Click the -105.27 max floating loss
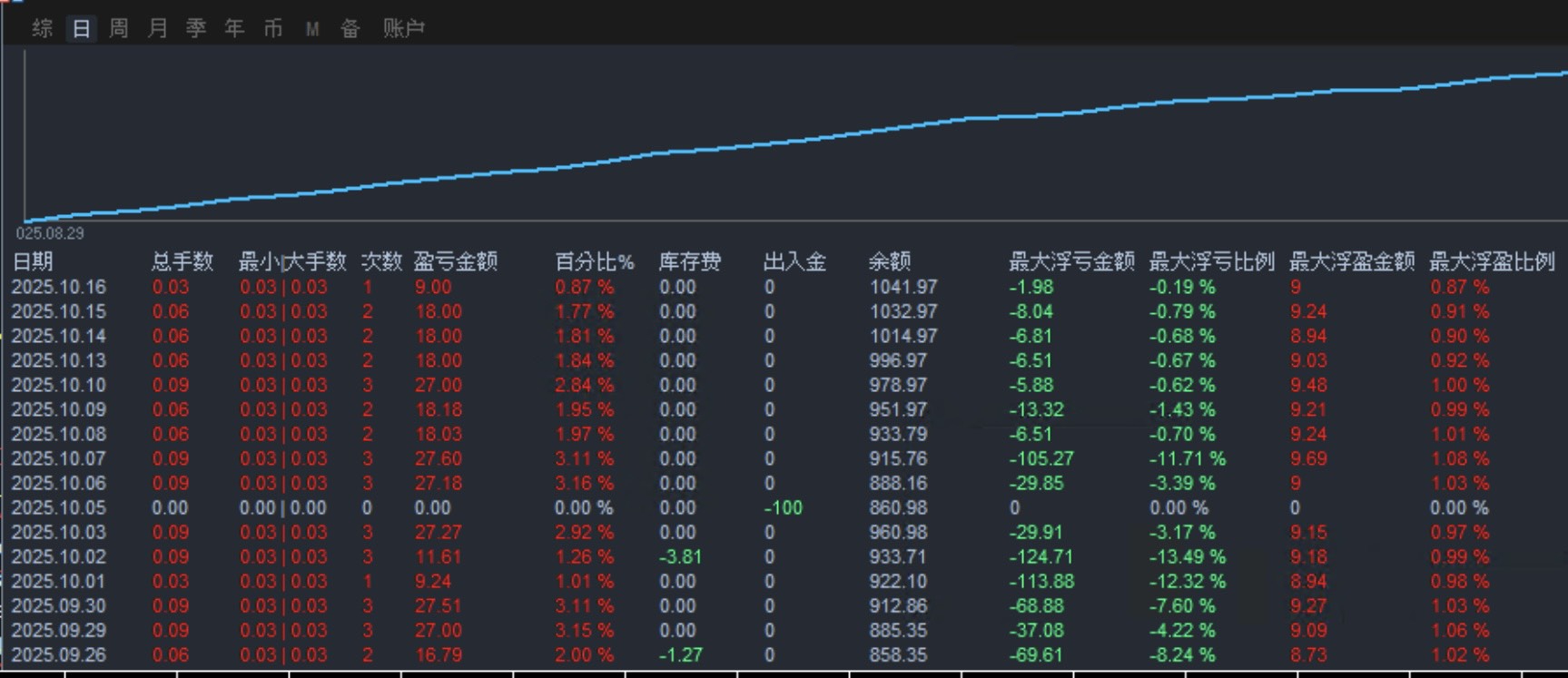Image resolution: width=1568 pixels, height=678 pixels. click(x=1041, y=458)
